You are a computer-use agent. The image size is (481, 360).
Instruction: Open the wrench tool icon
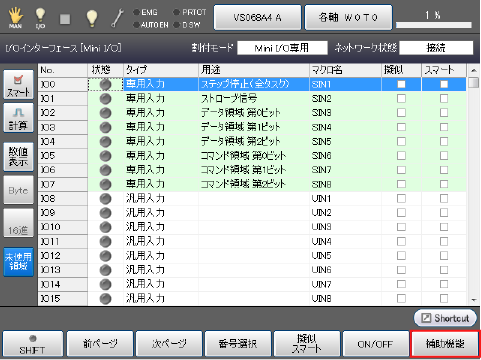[117, 18]
